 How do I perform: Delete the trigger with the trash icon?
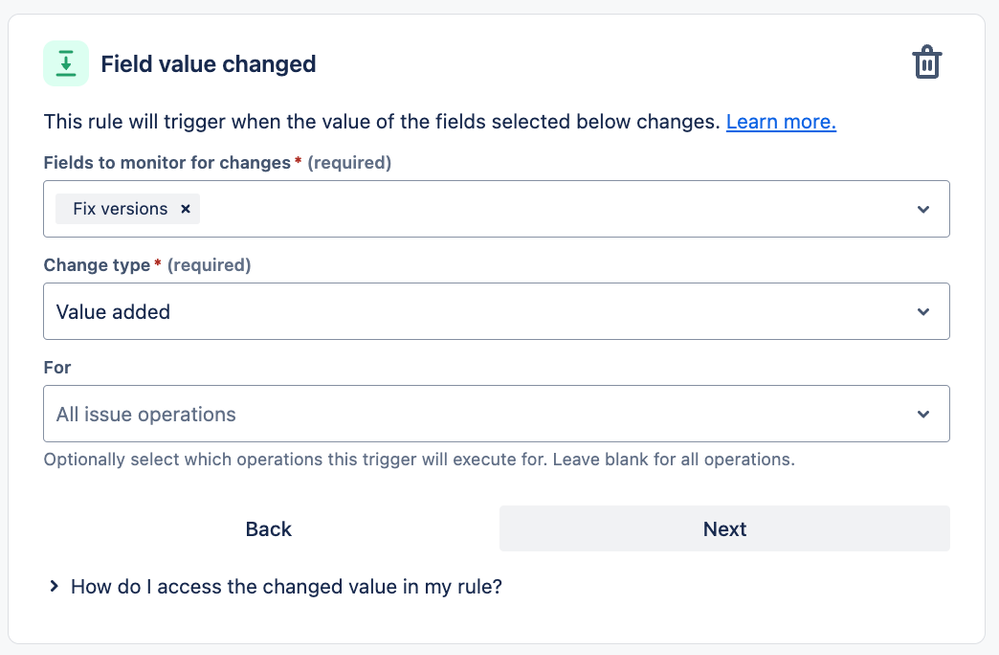pyautogui.click(x=926, y=62)
